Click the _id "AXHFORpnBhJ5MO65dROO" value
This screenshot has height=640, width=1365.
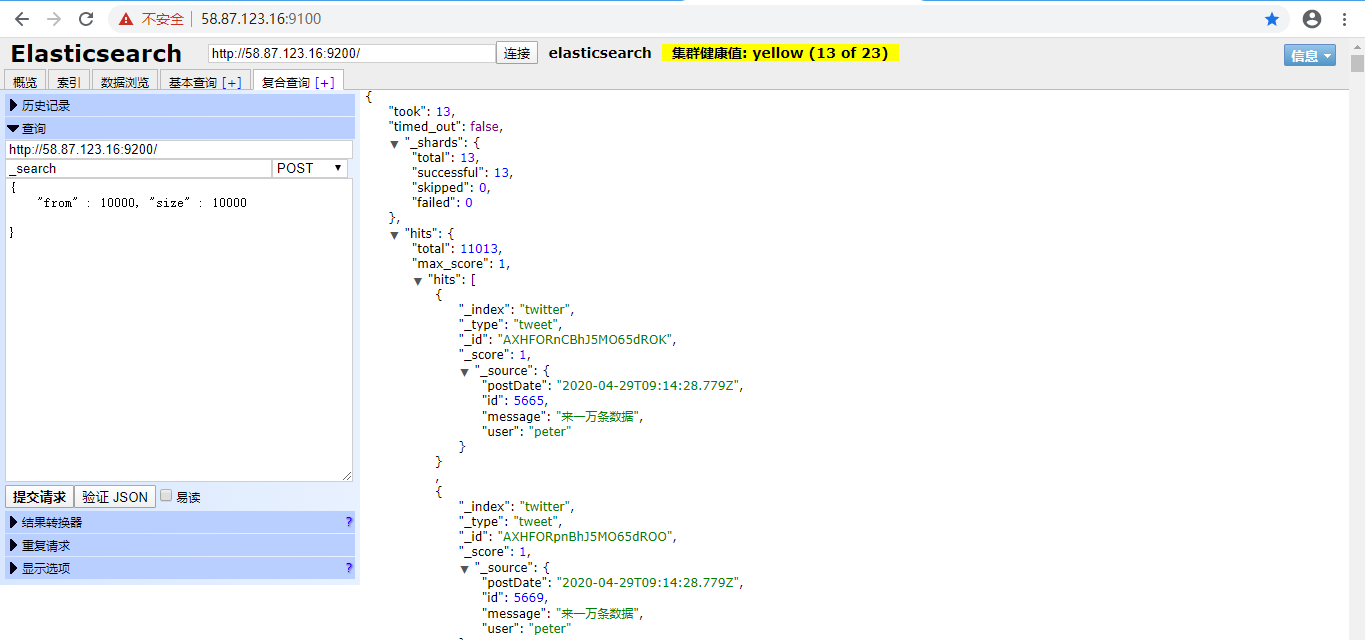click(587, 536)
